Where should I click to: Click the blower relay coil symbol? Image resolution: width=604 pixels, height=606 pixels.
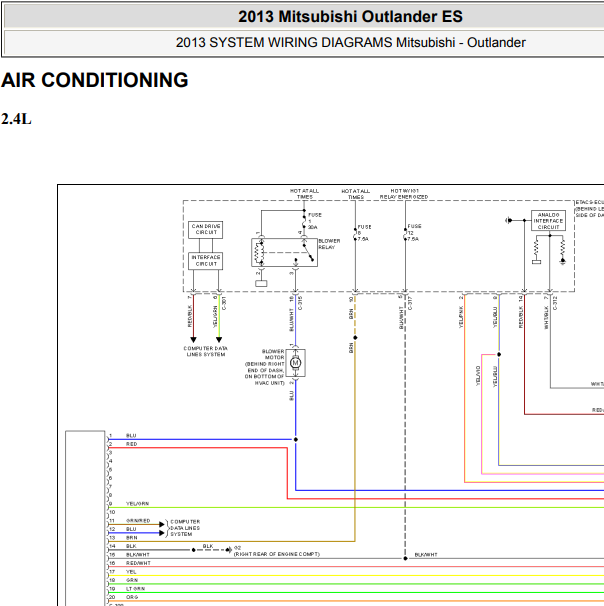tap(260, 252)
